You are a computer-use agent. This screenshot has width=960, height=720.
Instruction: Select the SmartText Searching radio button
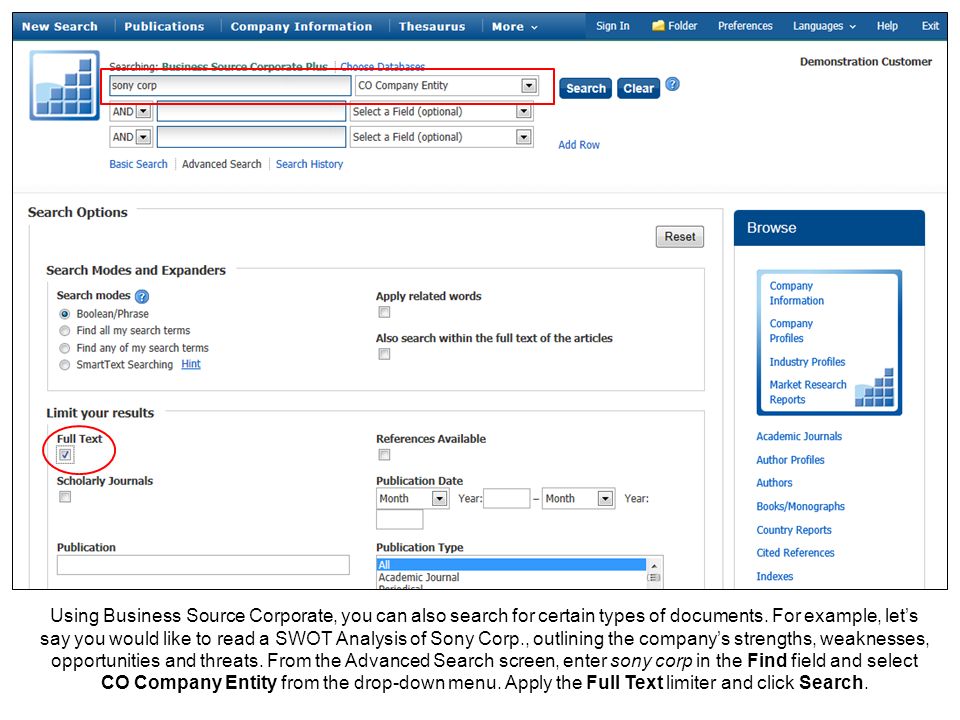tap(64, 365)
